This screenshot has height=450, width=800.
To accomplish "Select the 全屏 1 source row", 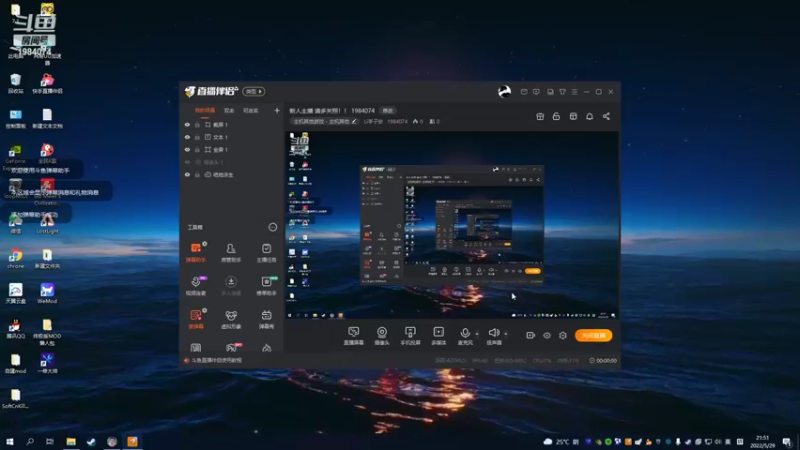I will (x=232, y=149).
